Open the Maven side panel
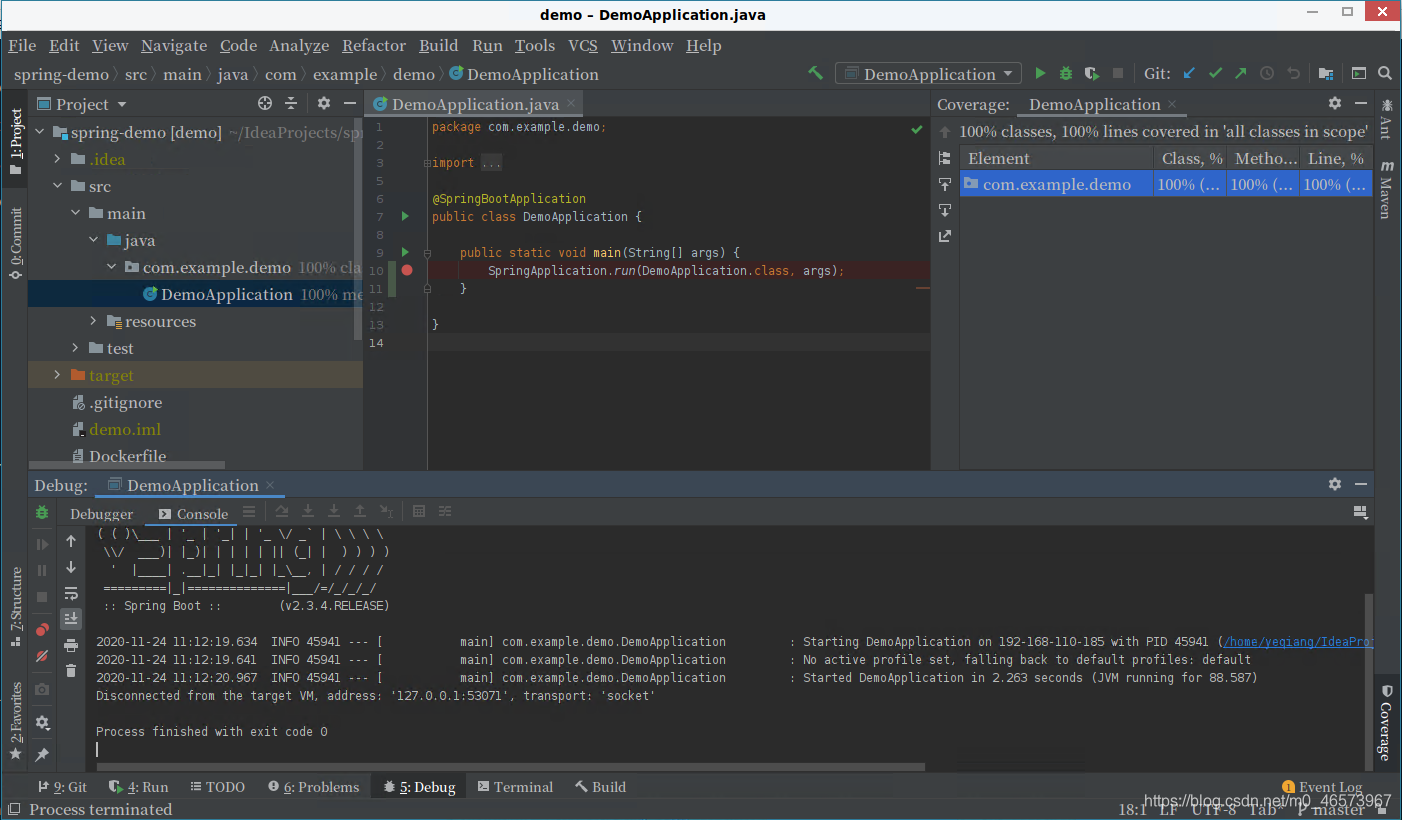 coord(1386,189)
